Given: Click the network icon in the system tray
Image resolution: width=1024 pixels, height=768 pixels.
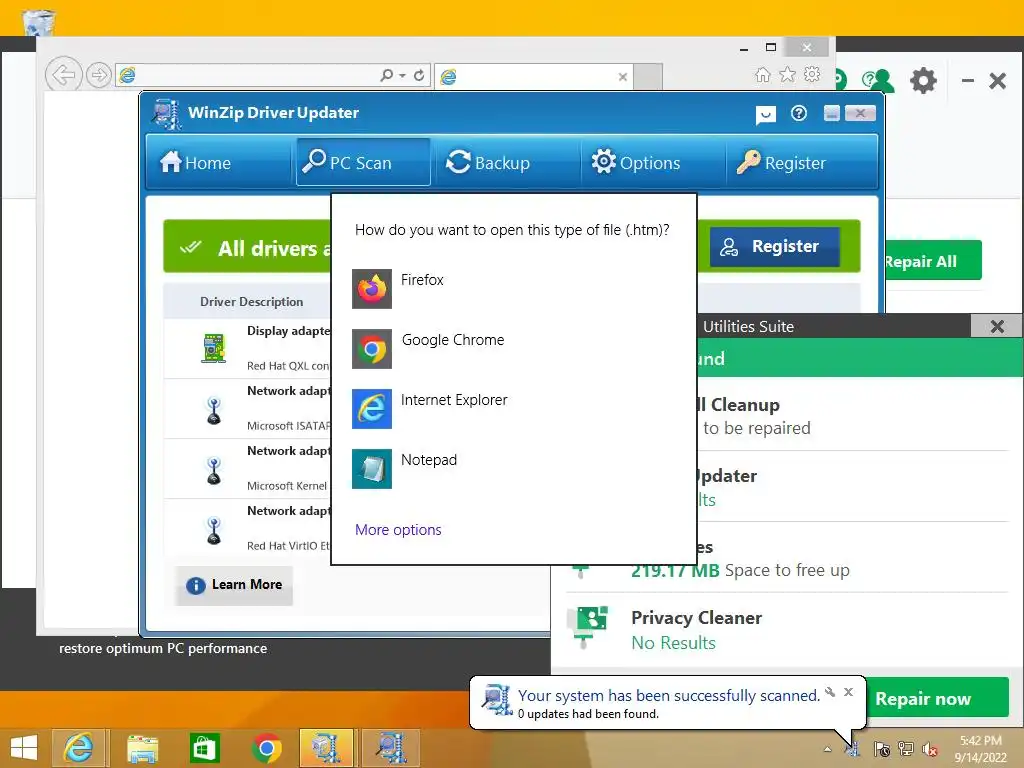Looking at the screenshot, I should tap(906, 749).
